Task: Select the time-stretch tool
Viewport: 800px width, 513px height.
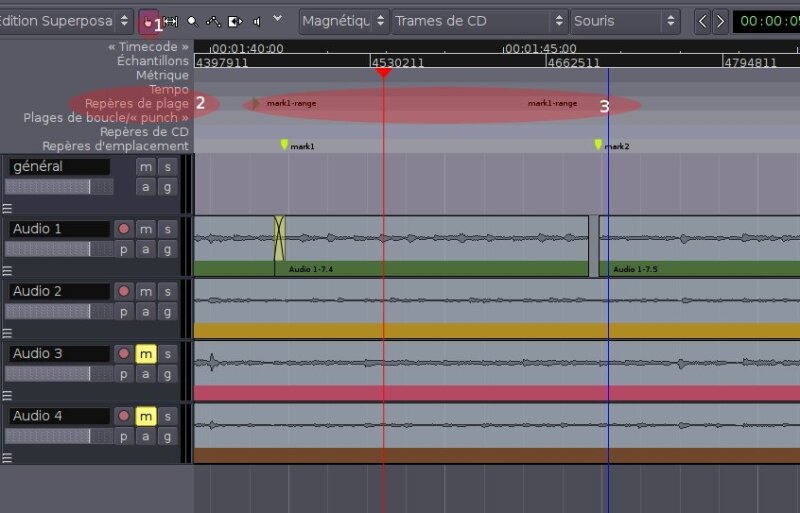Action: [x=235, y=20]
